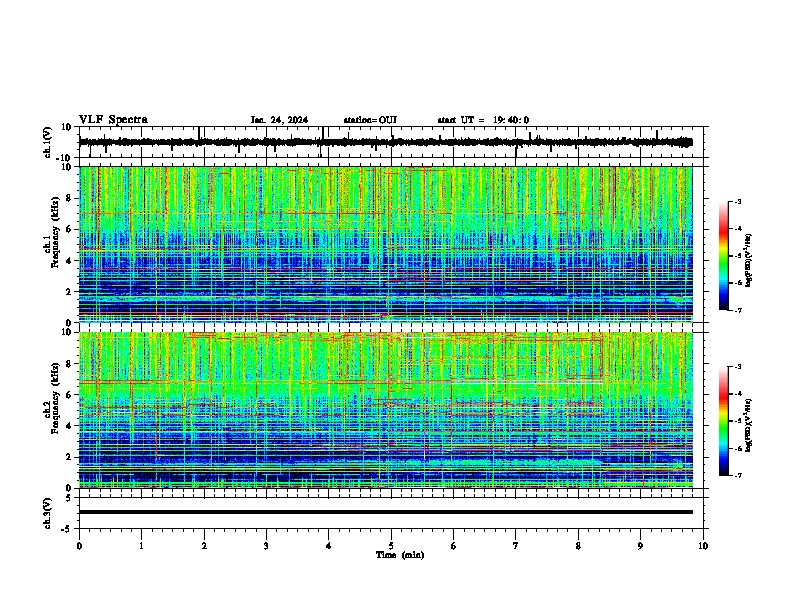Click time axis tick label "3"
The image size is (792, 612).
coord(266,546)
